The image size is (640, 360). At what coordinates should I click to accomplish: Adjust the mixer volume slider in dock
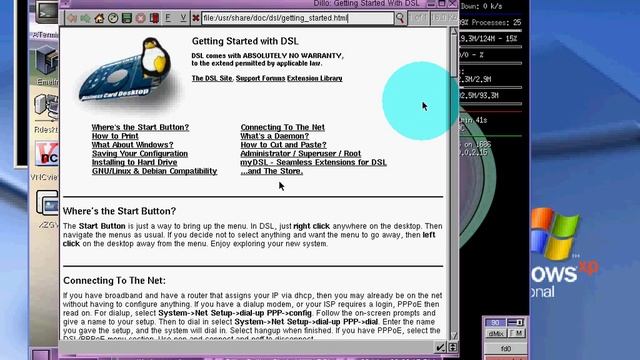[x=516, y=322]
